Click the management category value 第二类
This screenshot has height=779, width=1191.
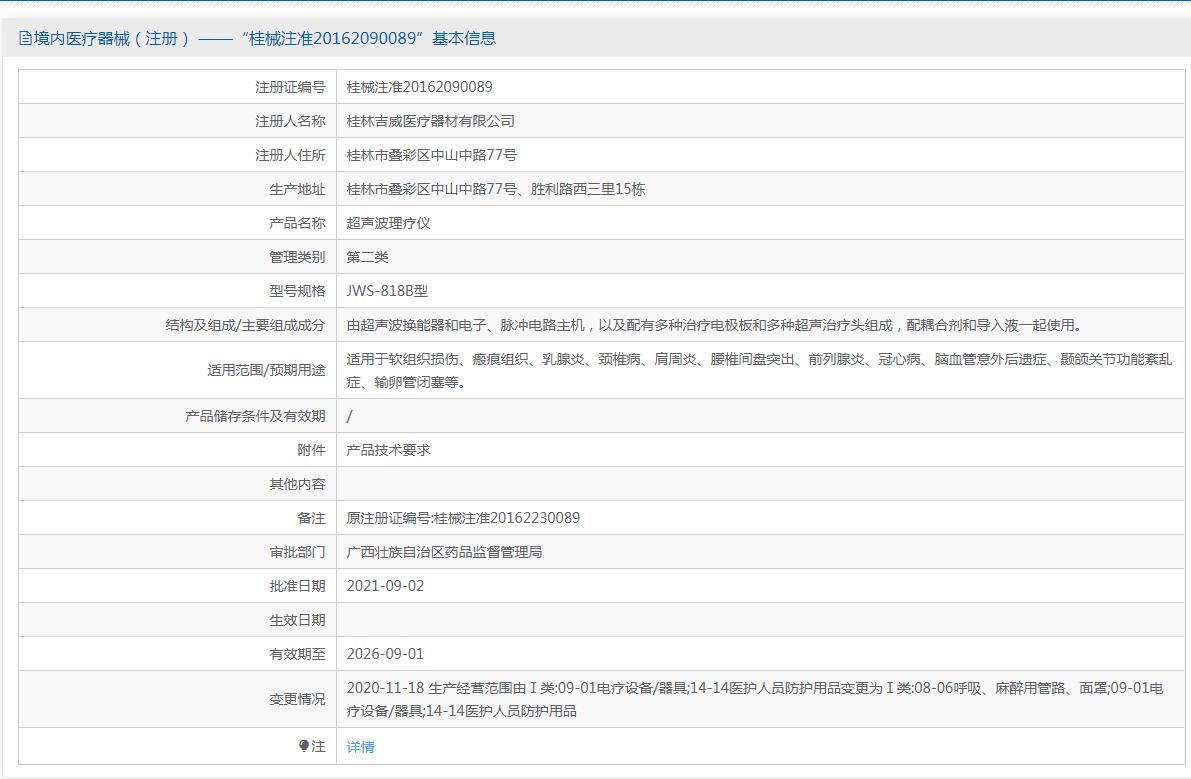point(367,257)
